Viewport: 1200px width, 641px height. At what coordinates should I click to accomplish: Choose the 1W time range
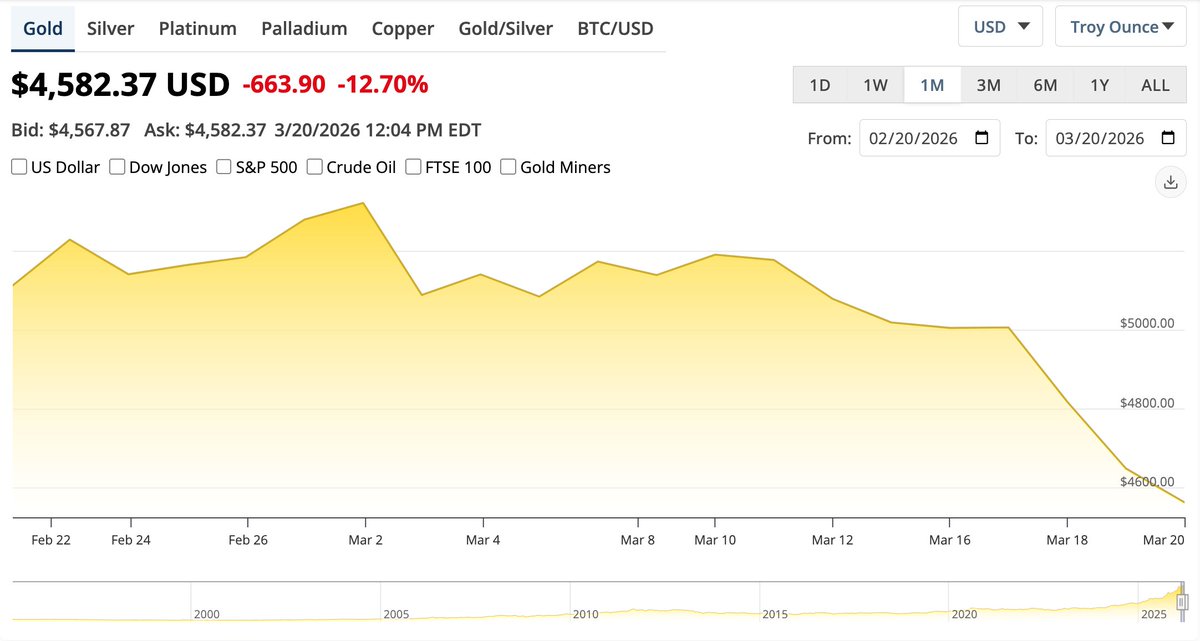coord(876,85)
